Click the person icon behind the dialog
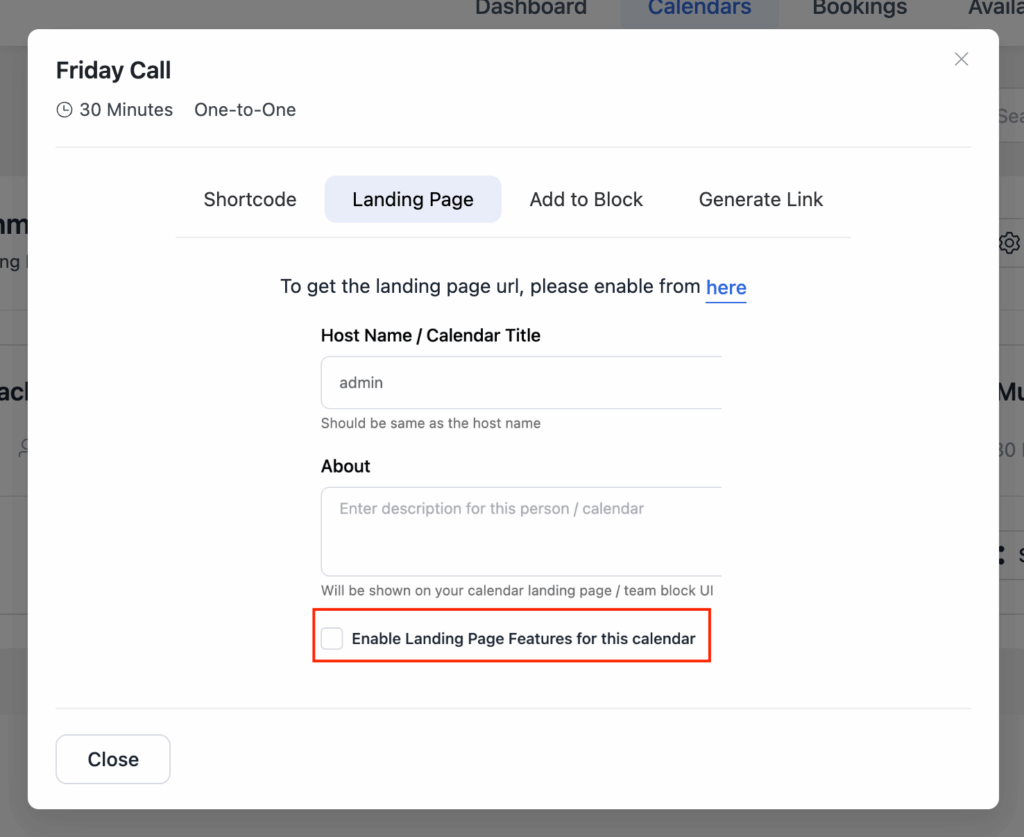 (x=23, y=448)
